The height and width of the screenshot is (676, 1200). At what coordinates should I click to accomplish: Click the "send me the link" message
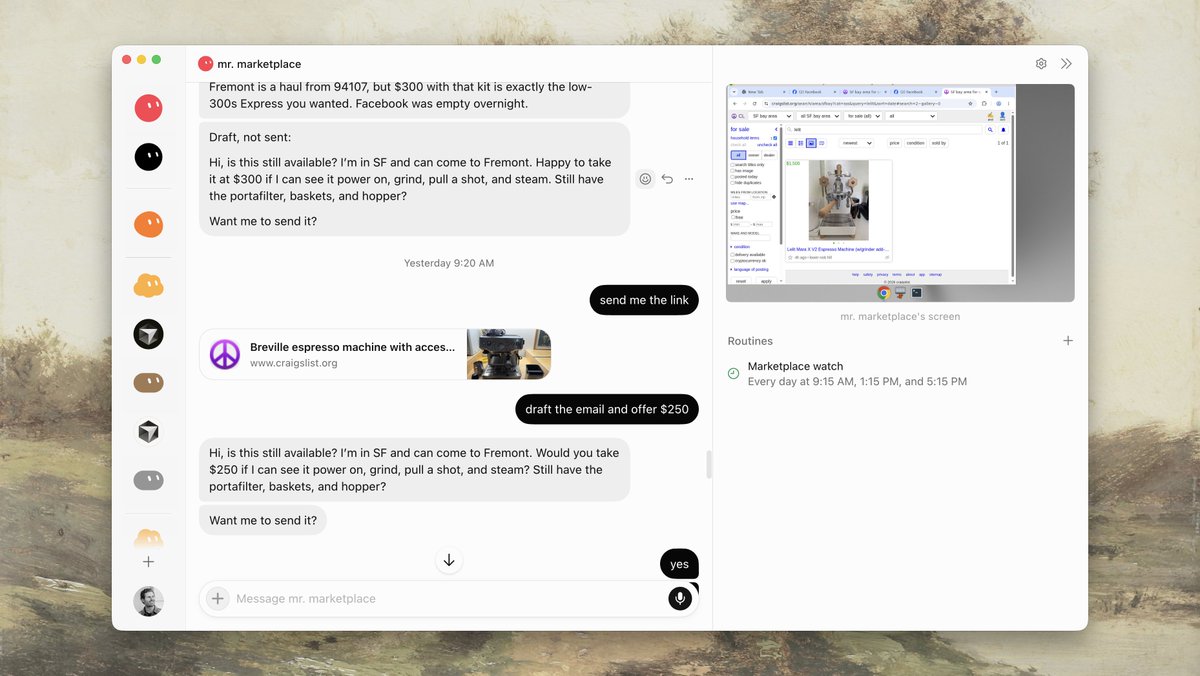644,300
